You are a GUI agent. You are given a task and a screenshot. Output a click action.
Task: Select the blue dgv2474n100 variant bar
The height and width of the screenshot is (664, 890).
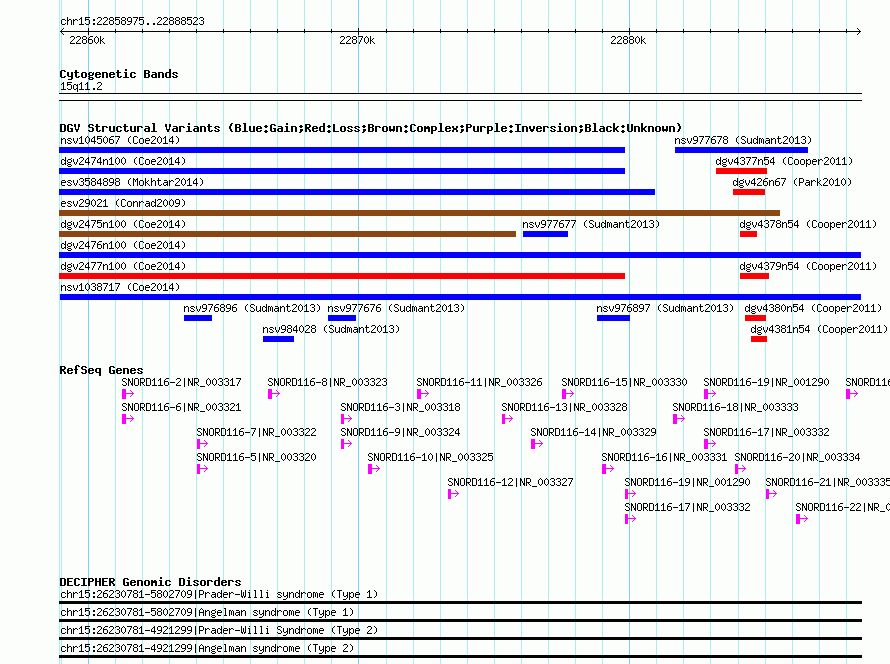[x=342, y=171]
